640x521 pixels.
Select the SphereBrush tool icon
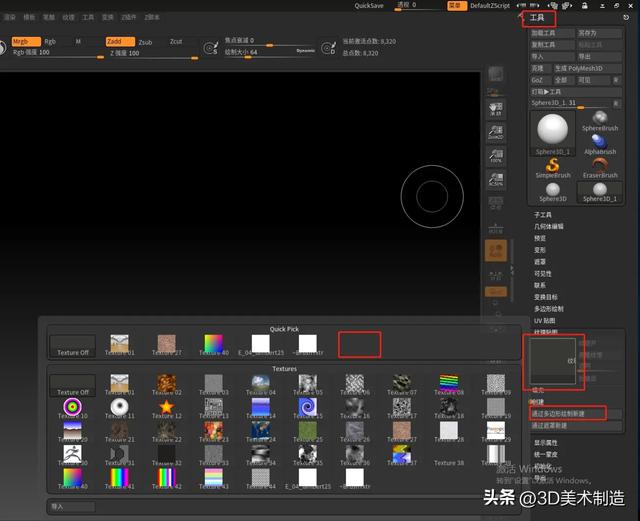coord(601,118)
